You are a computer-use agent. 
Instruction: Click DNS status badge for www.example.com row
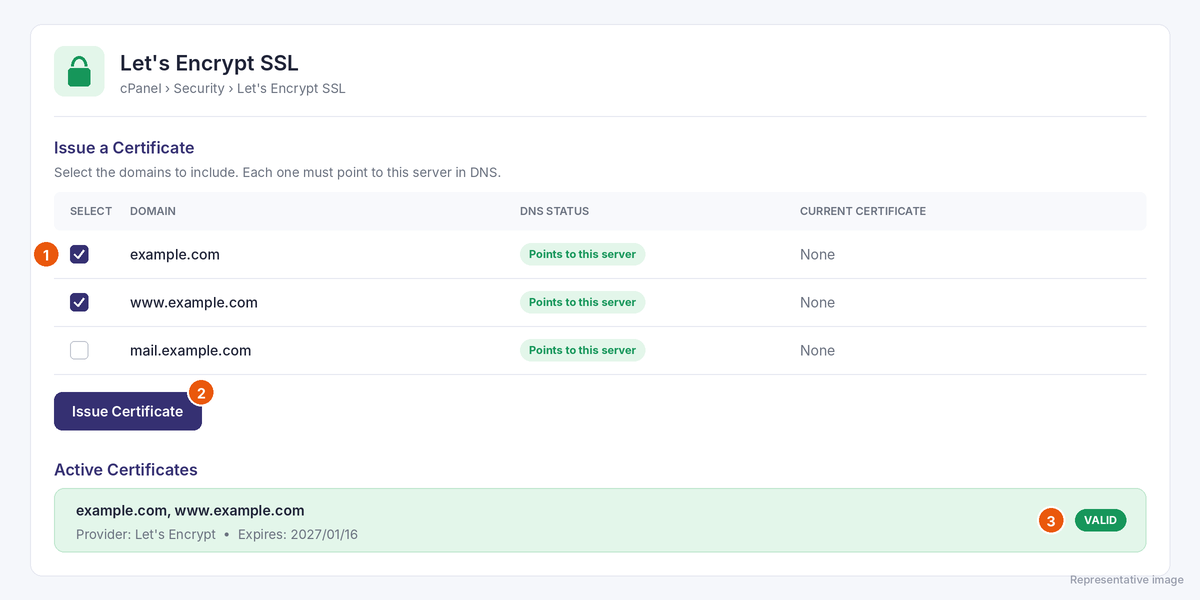(x=582, y=302)
